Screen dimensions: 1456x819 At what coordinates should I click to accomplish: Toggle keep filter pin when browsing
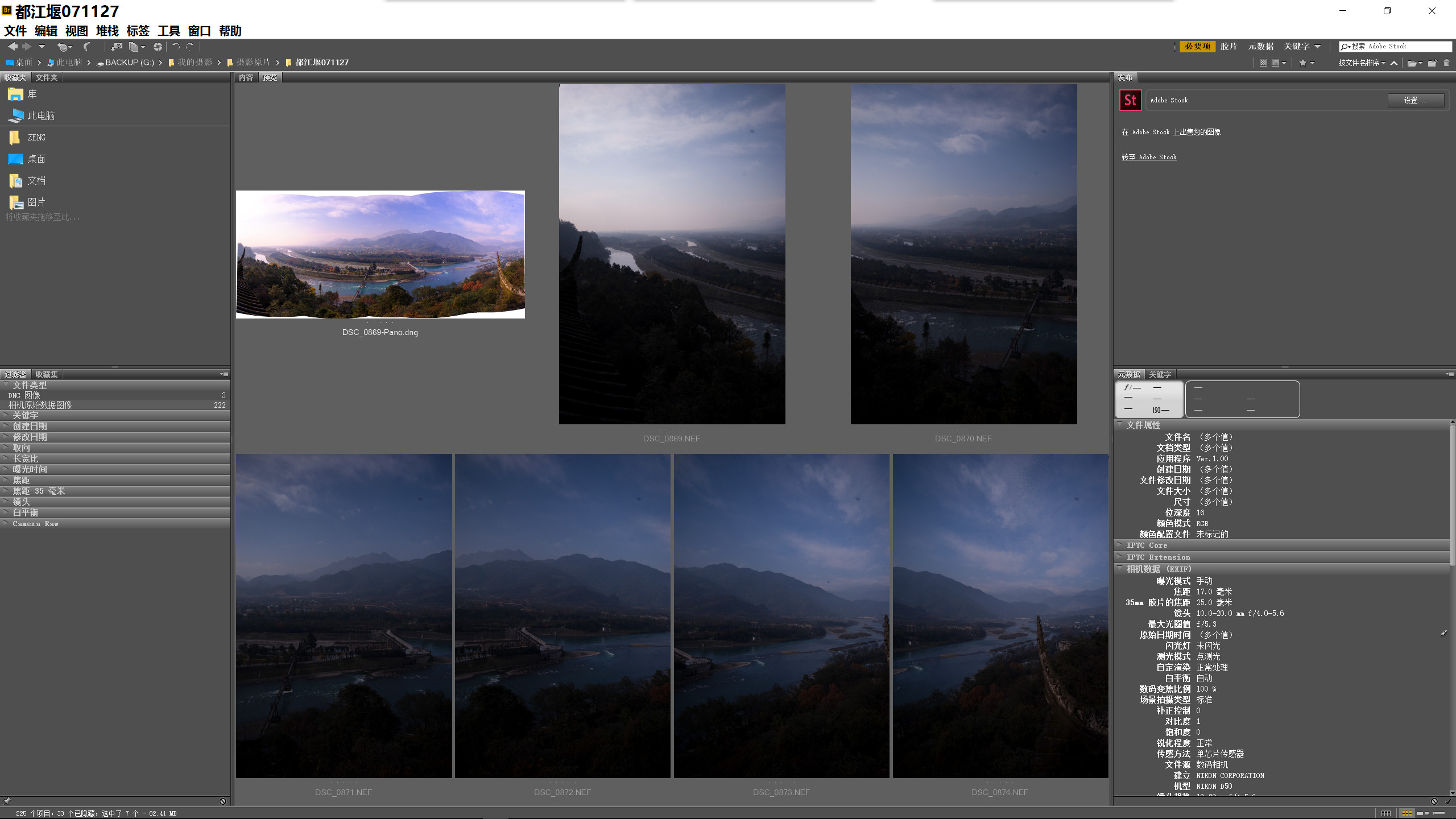coord(7,801)
